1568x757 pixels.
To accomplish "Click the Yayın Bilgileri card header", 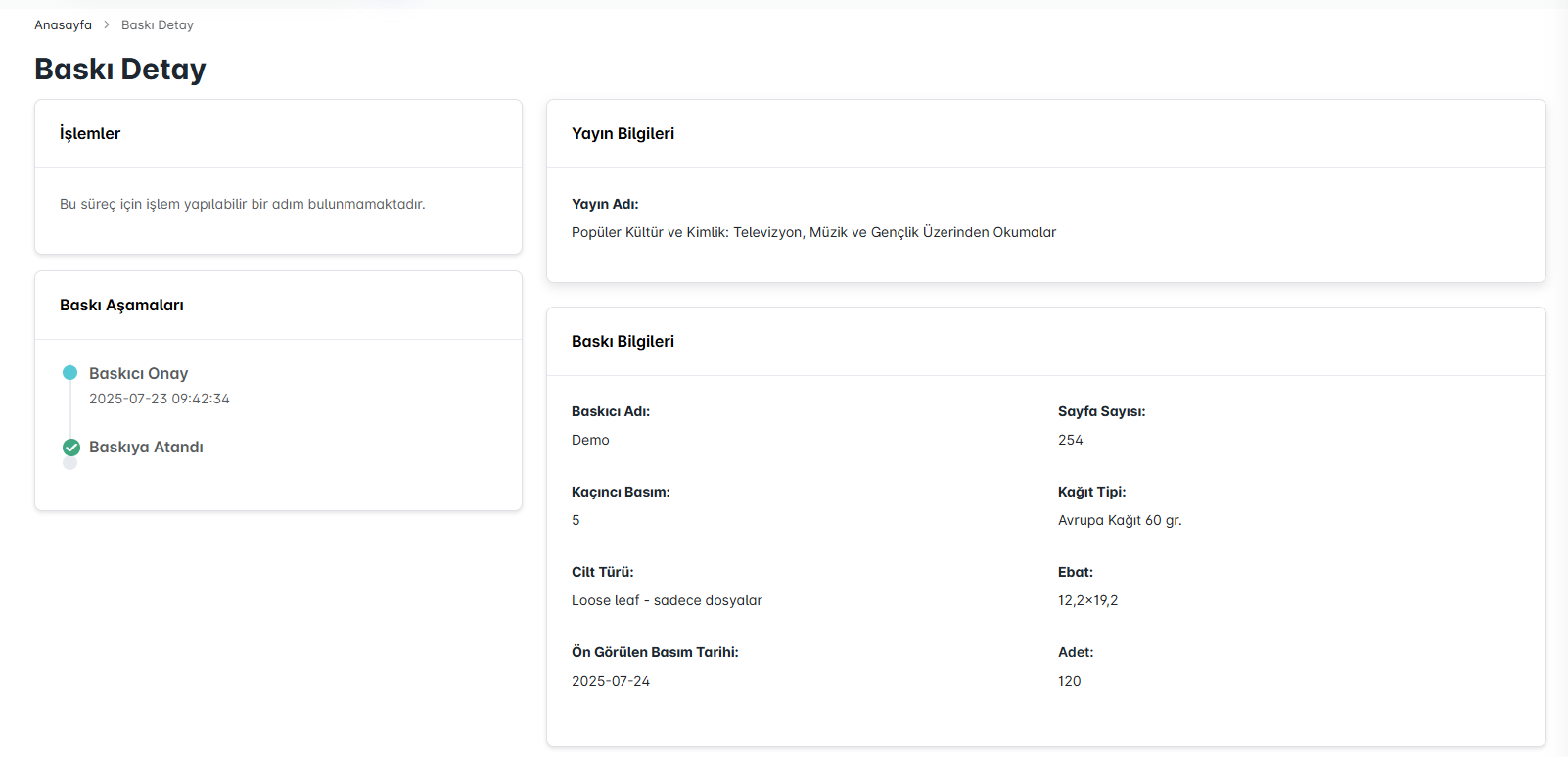I will [623, 134].
